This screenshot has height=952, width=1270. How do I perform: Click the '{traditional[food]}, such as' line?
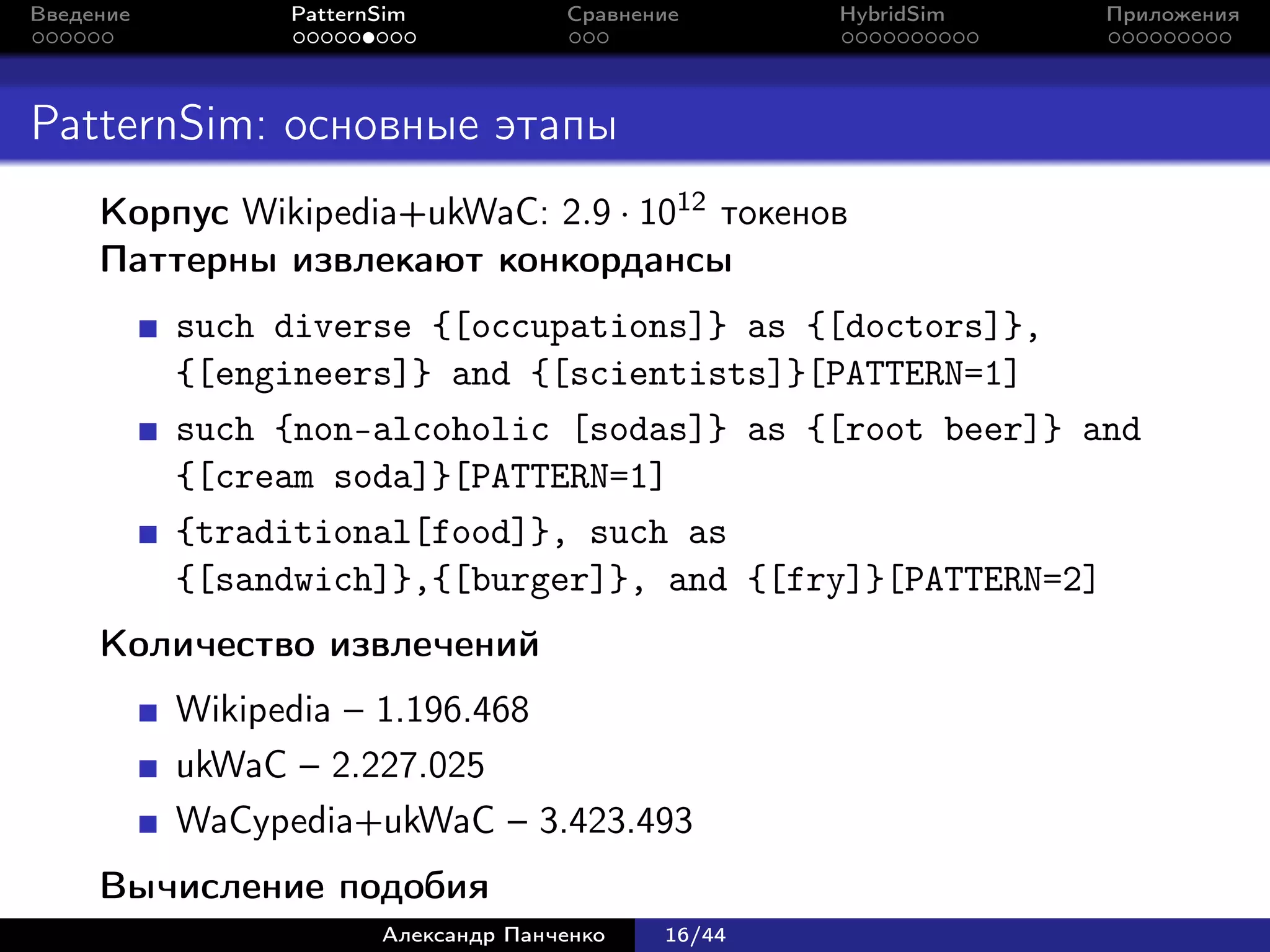point(451,532)
